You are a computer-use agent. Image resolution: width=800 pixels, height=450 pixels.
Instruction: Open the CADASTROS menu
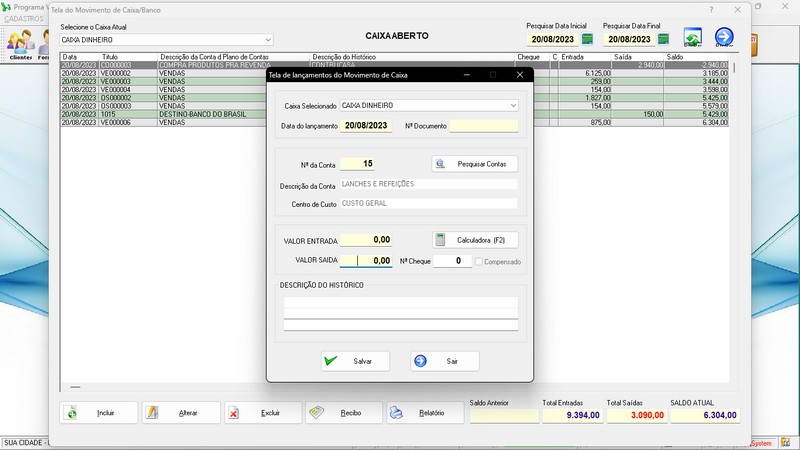coord(24,18)
